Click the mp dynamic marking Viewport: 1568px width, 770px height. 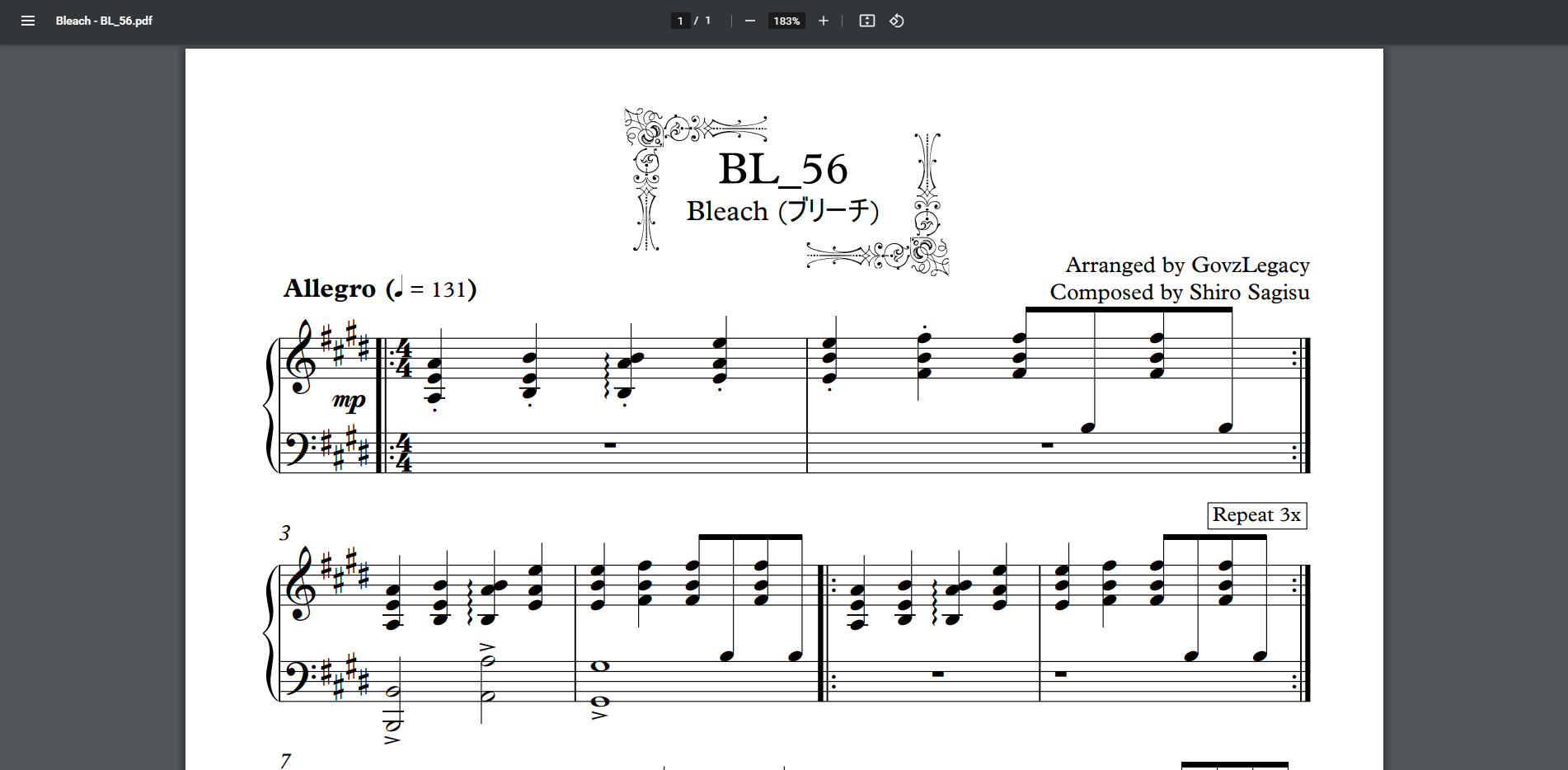pyautogui.click(x=349, y=401)
